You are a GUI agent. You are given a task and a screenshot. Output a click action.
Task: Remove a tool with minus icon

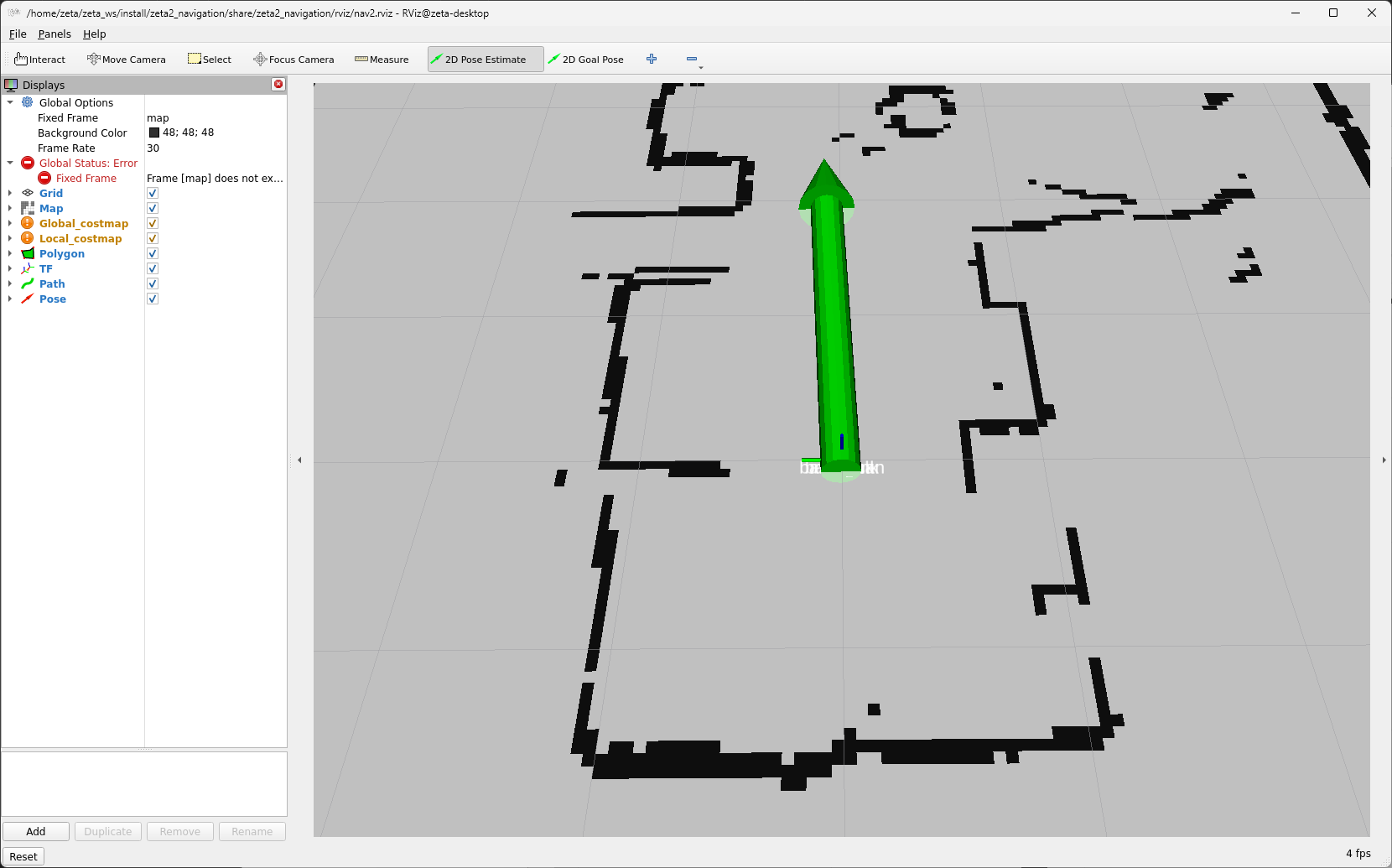pyautogui.click(x=692, y=59)
